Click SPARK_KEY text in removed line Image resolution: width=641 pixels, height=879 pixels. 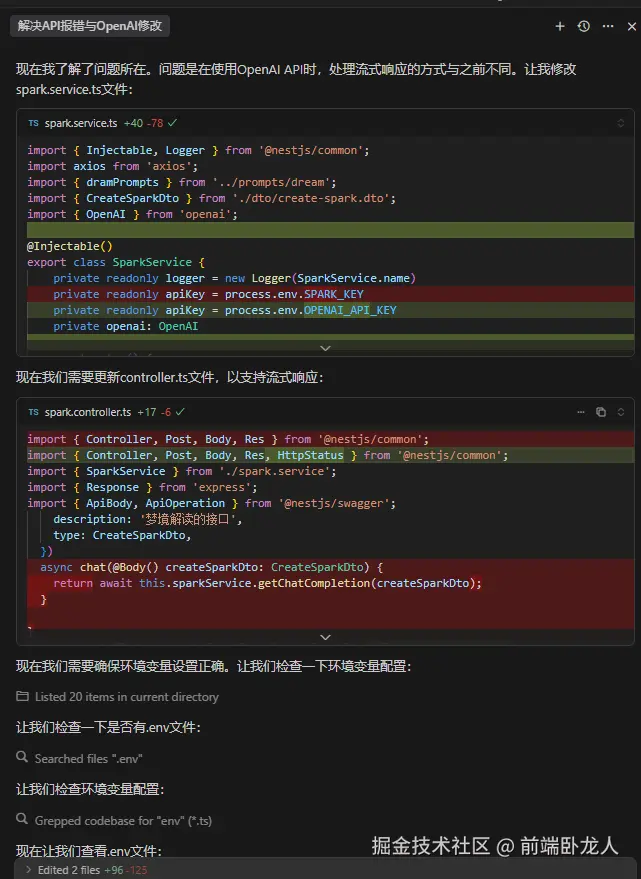click(x=334, y=294)
